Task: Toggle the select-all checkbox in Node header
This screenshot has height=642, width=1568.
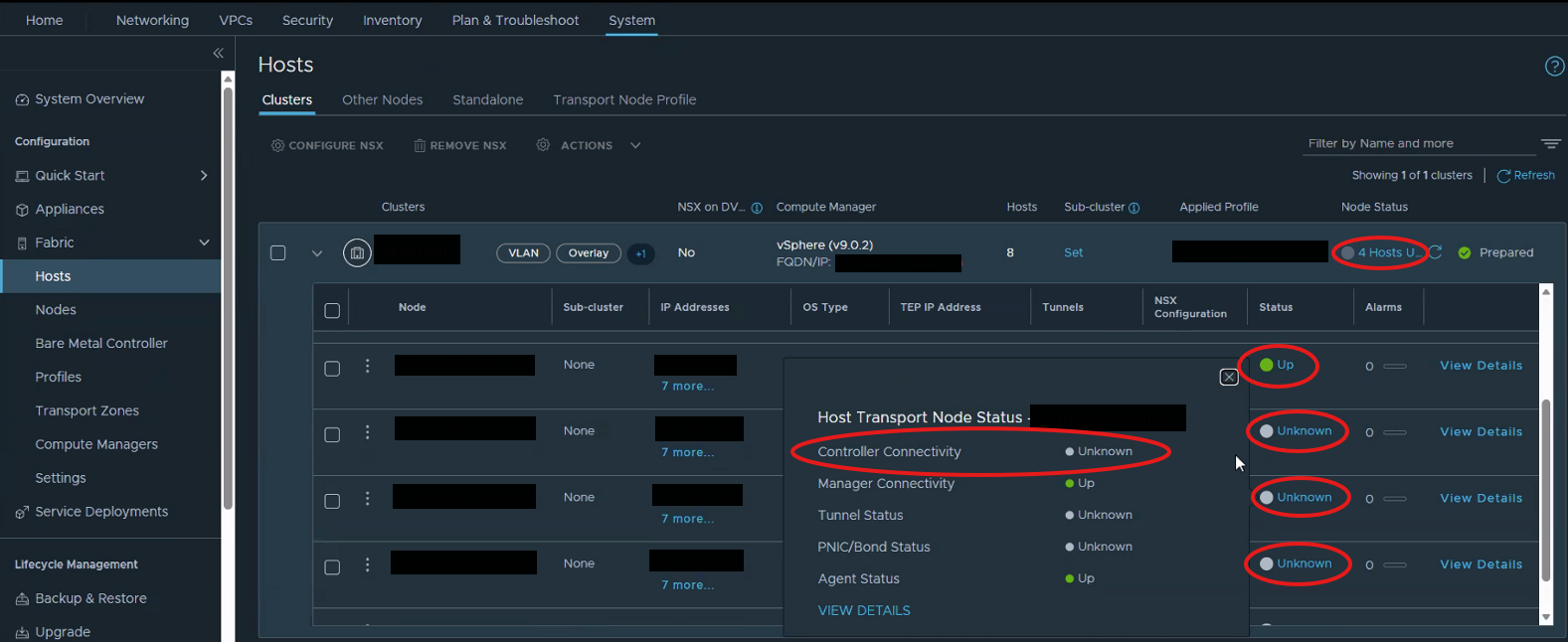Action: [332, 311]
